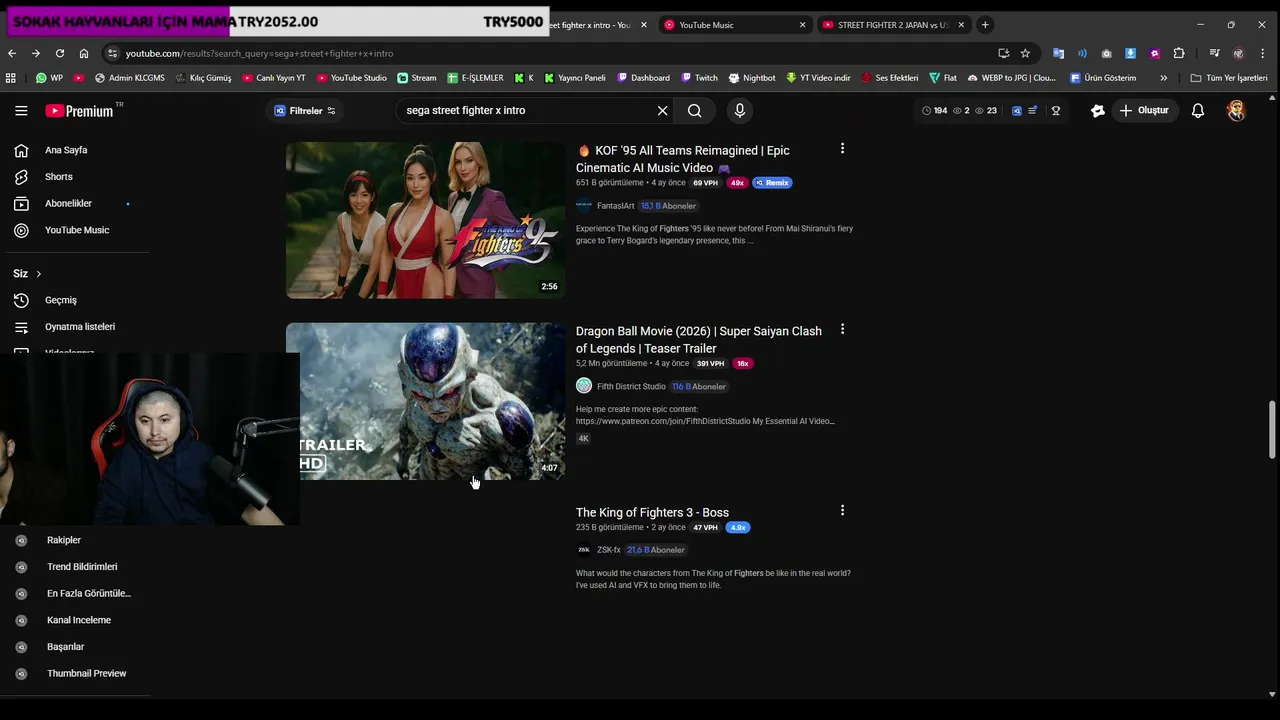Play the KOF '95 video thumbnail
1280x720 pixels.
(425, 220)
